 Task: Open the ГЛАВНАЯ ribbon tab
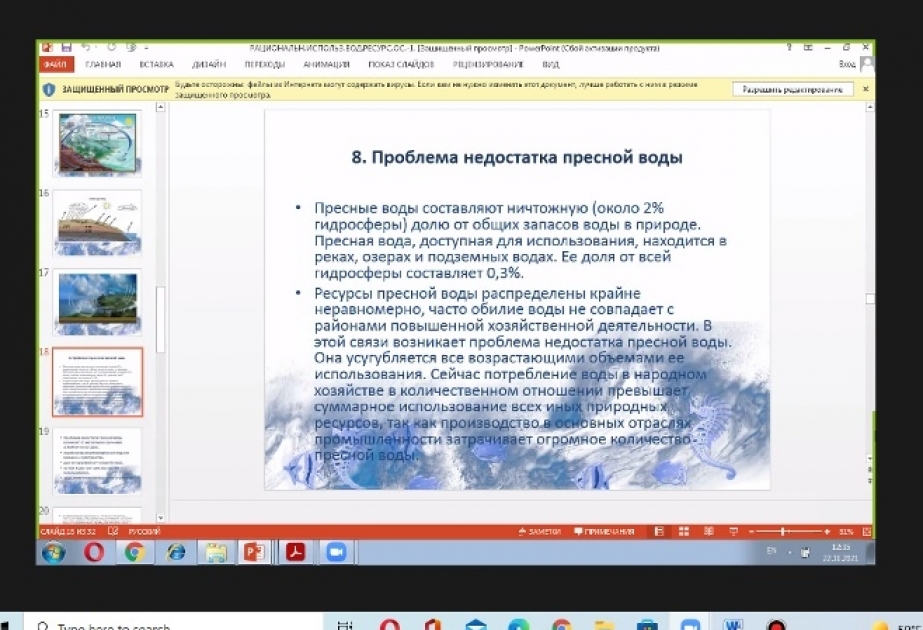(103, 64)
